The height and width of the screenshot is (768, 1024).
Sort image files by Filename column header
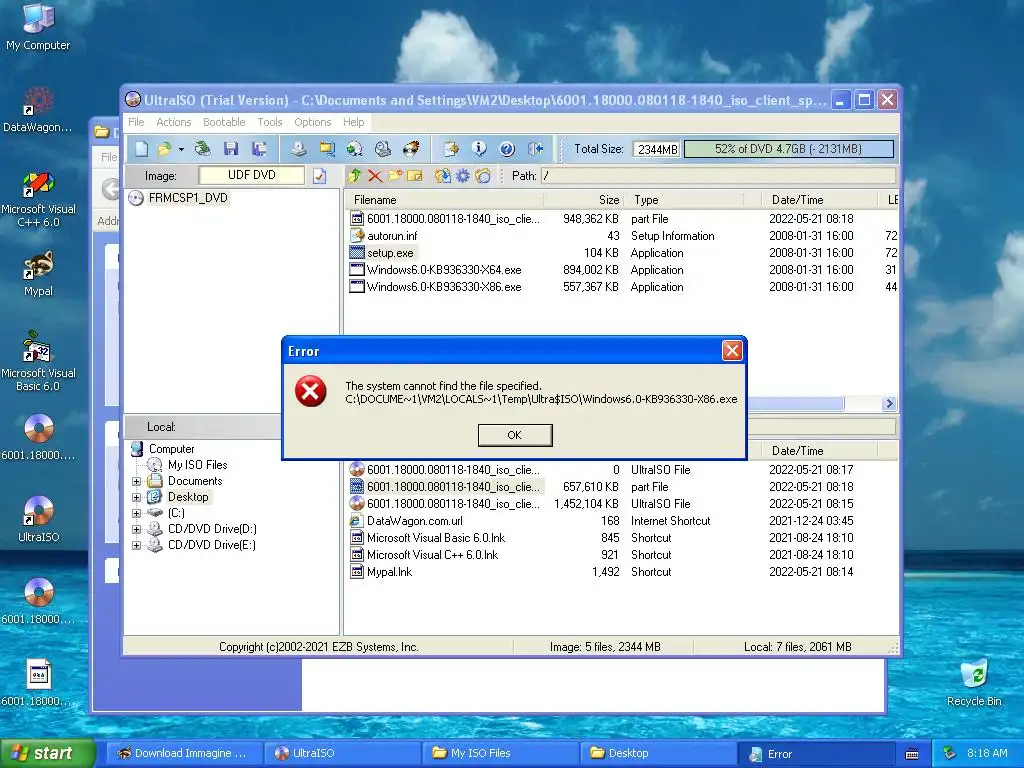point(444,200)
